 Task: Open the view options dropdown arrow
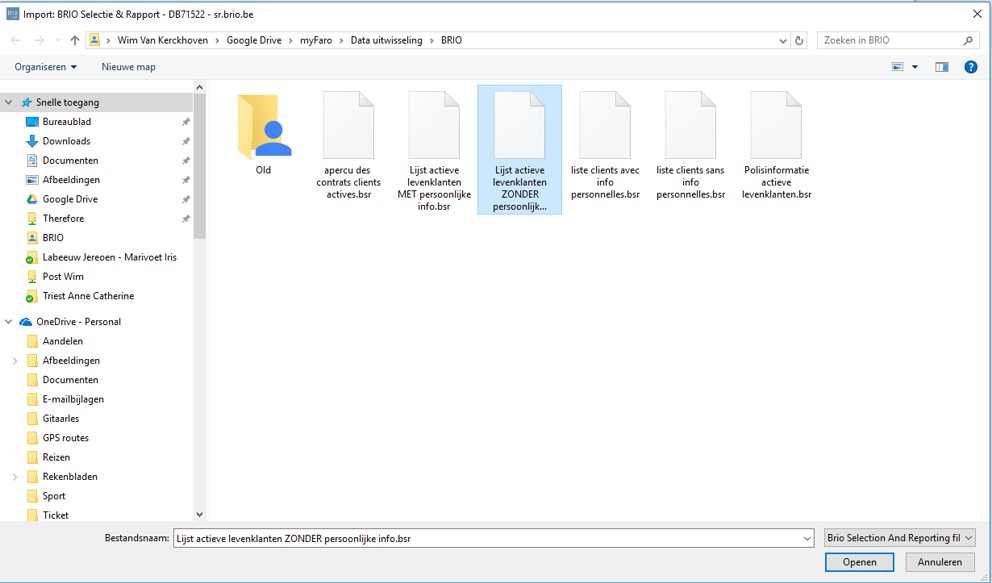pyautogui.click(x=915, y=67)
